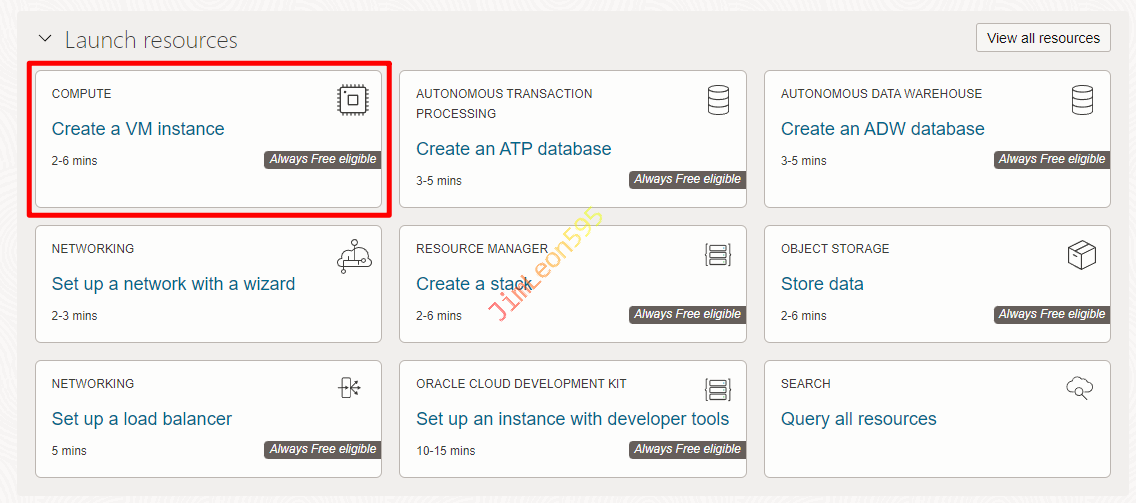Open Create an ADW database link
1136x503 pixels.
click(x=882, y=129)
